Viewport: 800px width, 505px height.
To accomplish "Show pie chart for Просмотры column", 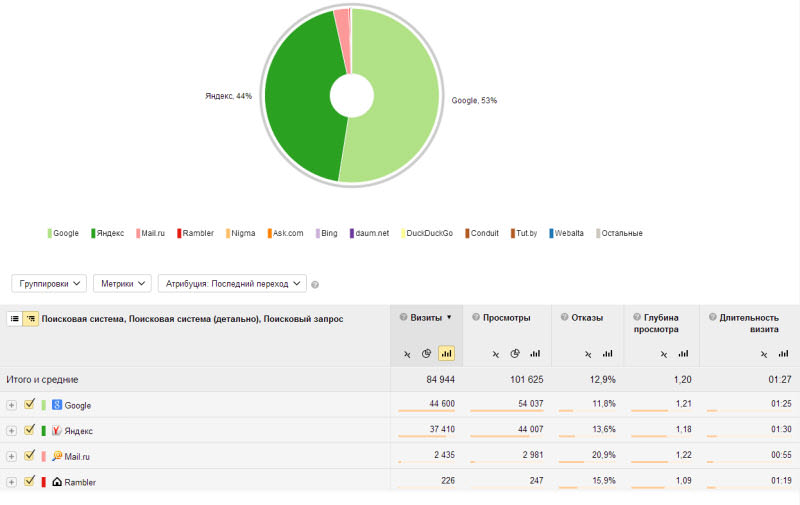I will tap(515, 353).
